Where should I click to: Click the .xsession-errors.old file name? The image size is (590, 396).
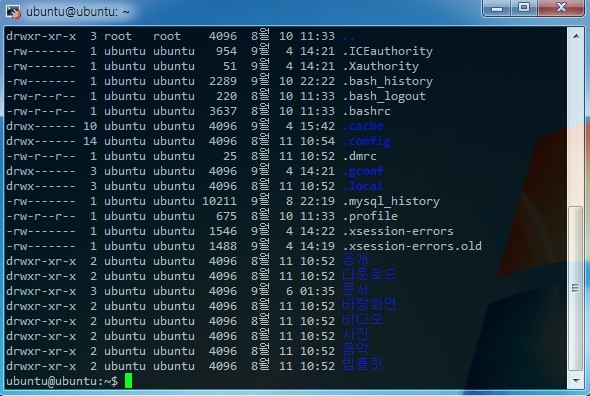click(412, 246)
